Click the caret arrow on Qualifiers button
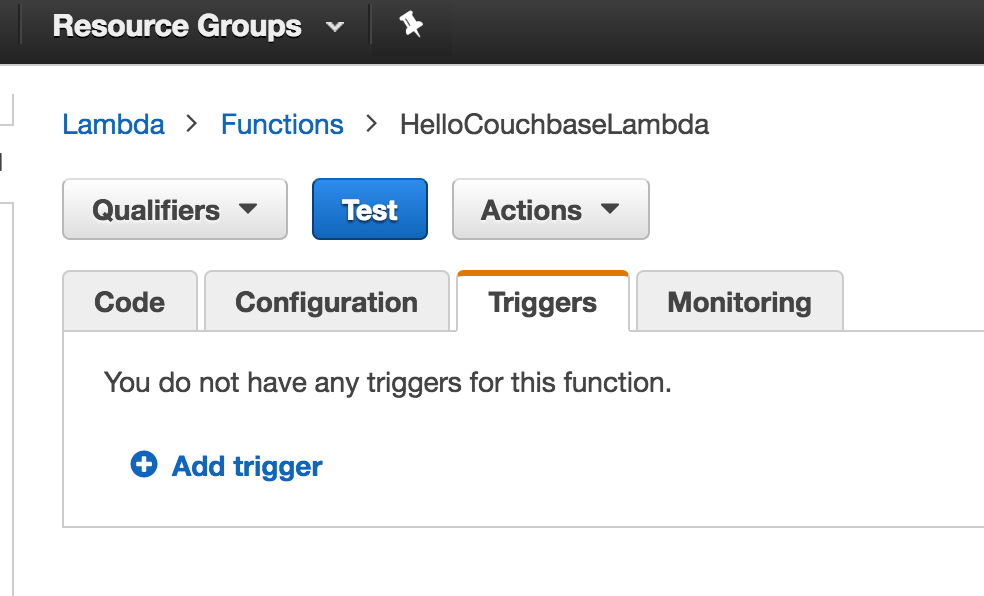This screenshot has width=984, height=596. [x=248, y=210]
